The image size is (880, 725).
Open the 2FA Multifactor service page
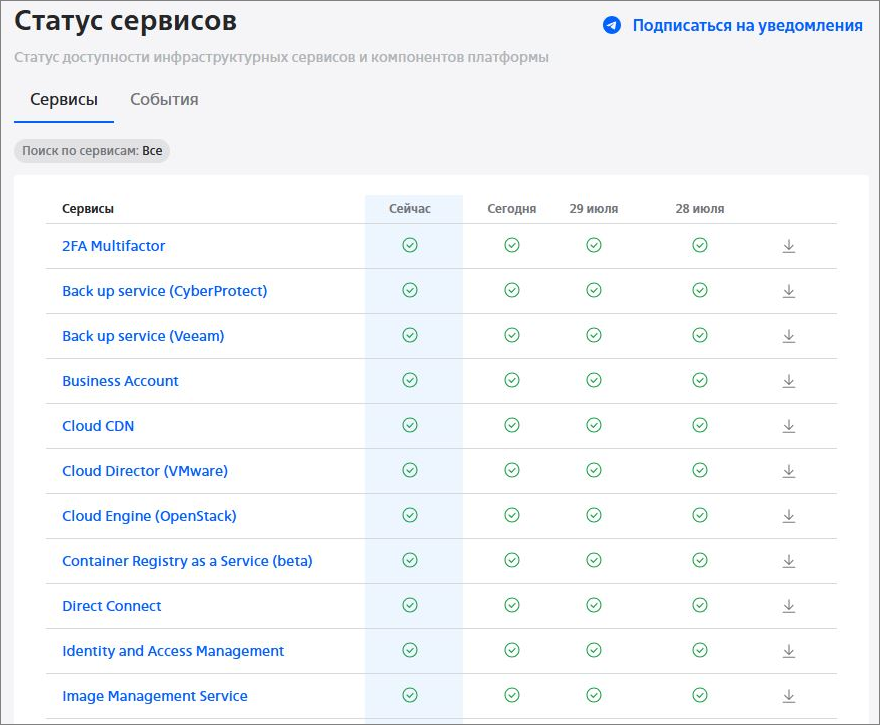point(113,246)
